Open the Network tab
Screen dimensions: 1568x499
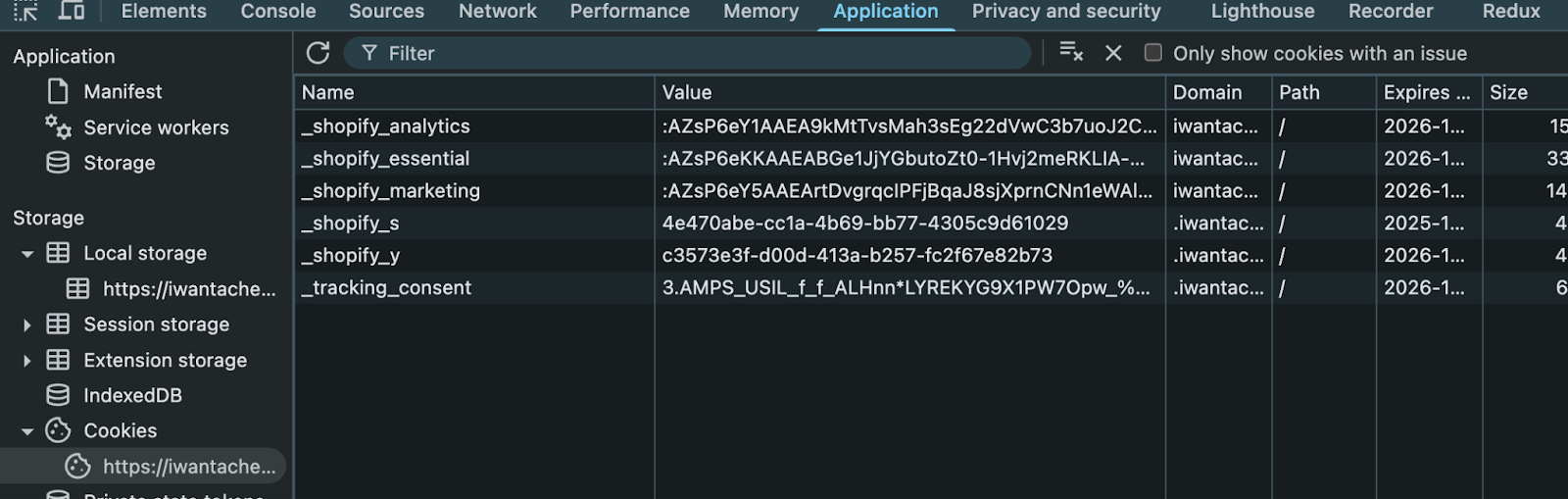pos(498,12)
